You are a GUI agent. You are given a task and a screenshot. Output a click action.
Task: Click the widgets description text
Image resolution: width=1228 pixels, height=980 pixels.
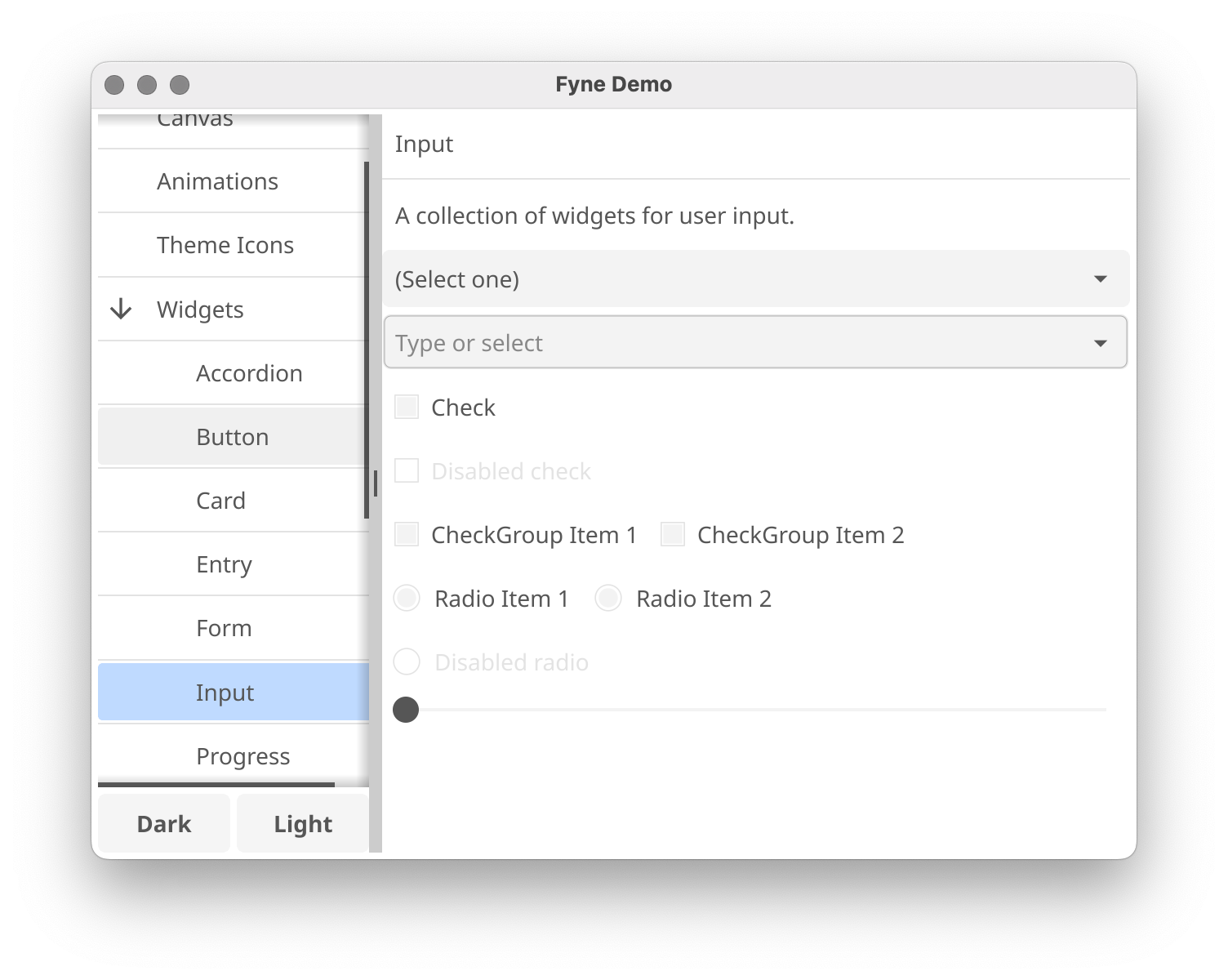click(594, 216)
